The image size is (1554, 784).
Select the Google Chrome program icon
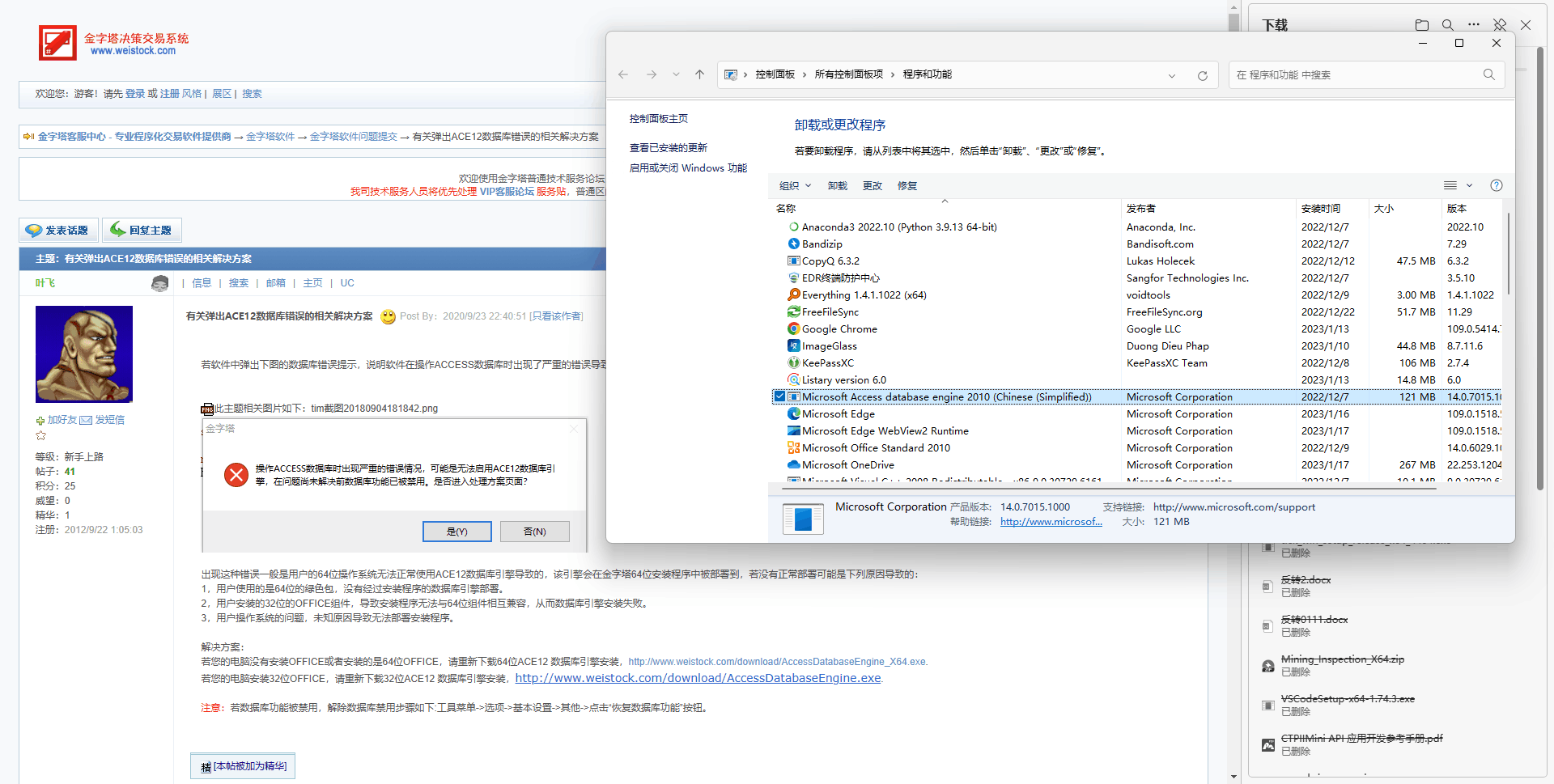point(794,329)
